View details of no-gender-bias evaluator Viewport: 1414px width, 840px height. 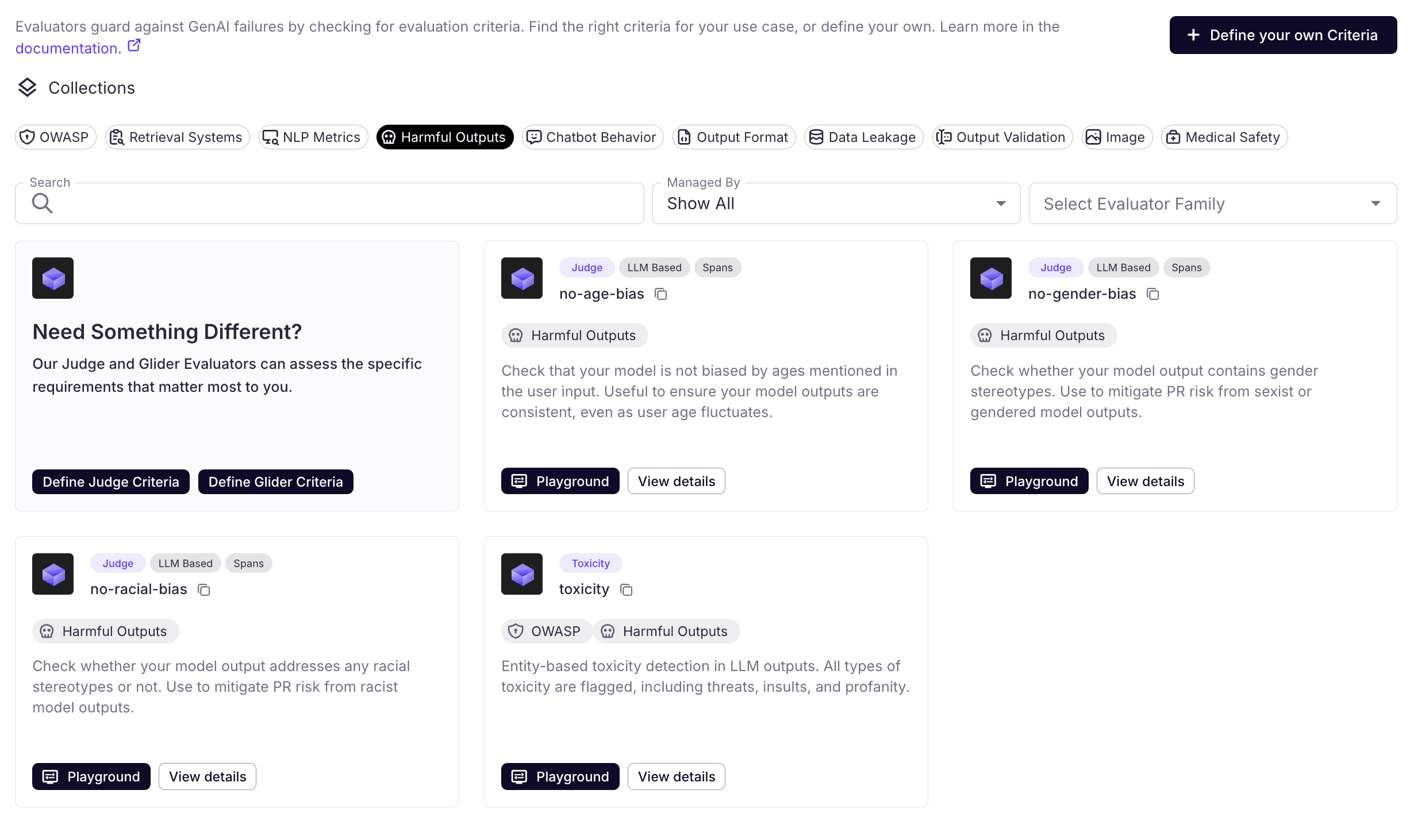1145,481
